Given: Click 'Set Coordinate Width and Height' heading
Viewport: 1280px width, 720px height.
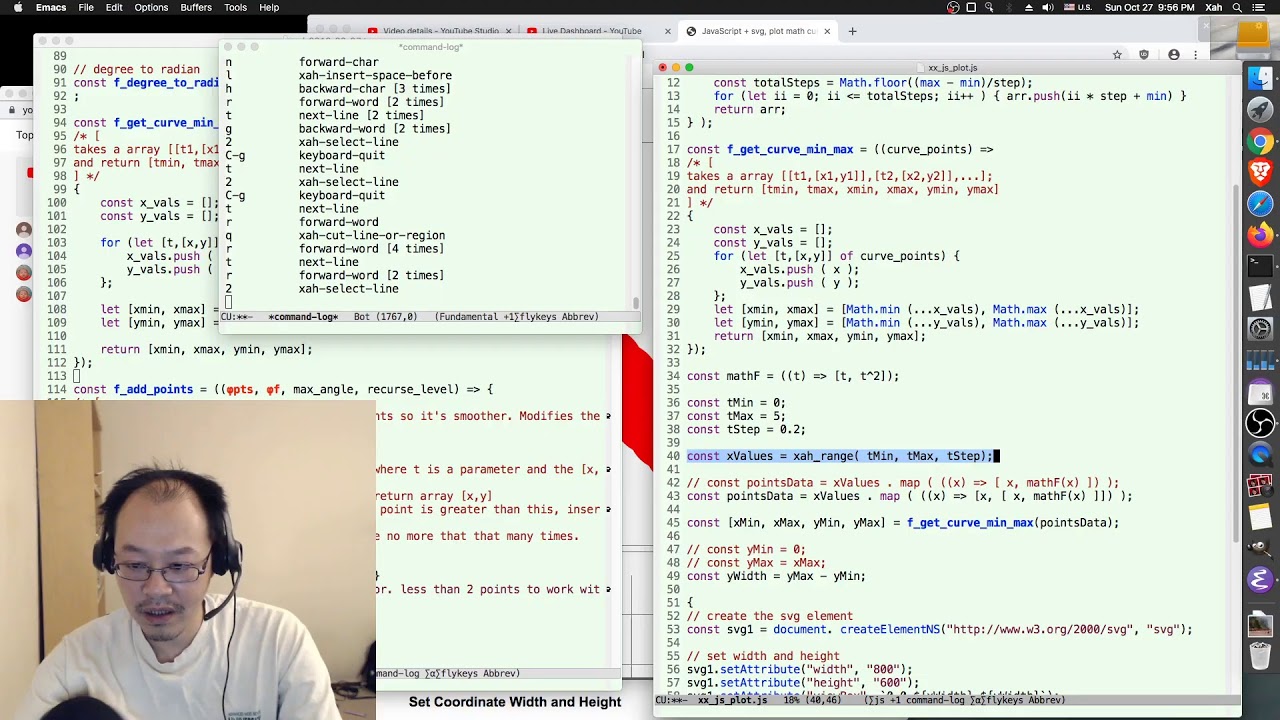Looking at the screenshot, I should pyautogui.click(x=515, y=702).
